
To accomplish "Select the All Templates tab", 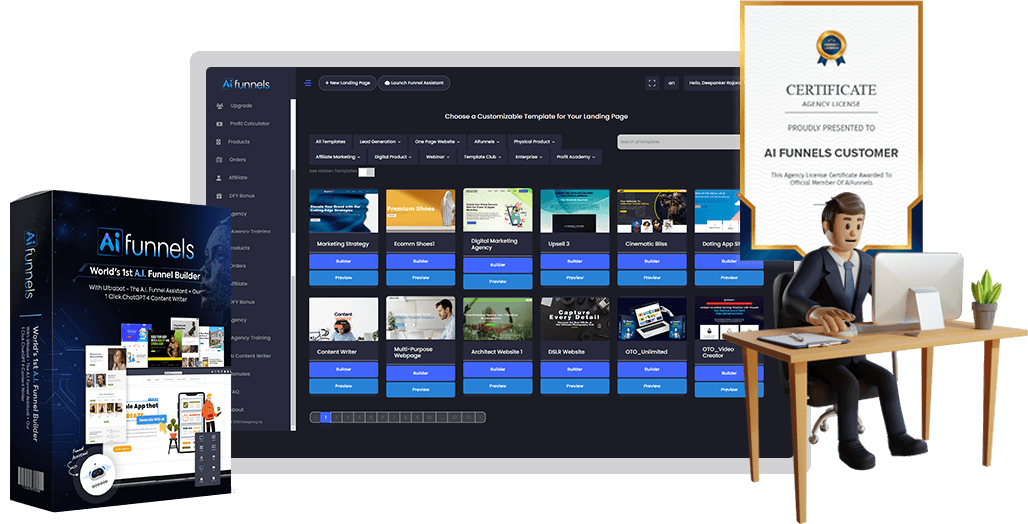I will tap(330, 142).
